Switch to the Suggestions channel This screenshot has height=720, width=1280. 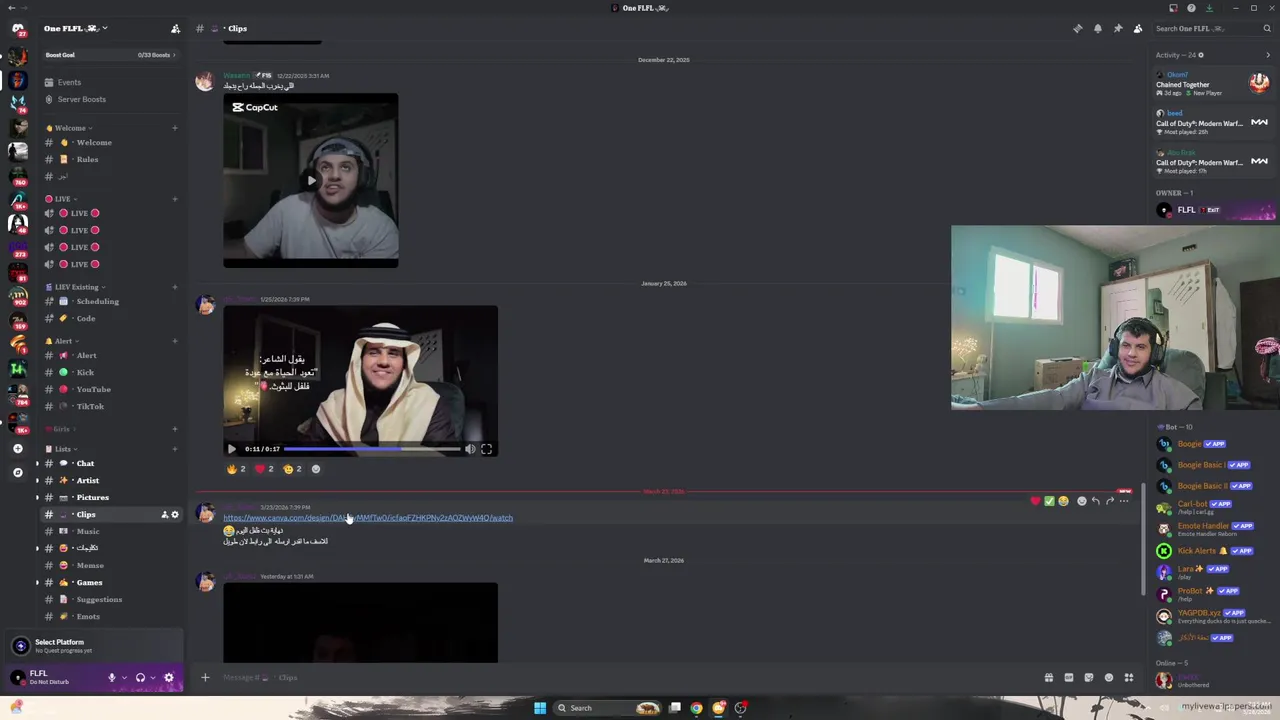pyautogui.click(x=110, y=599)
